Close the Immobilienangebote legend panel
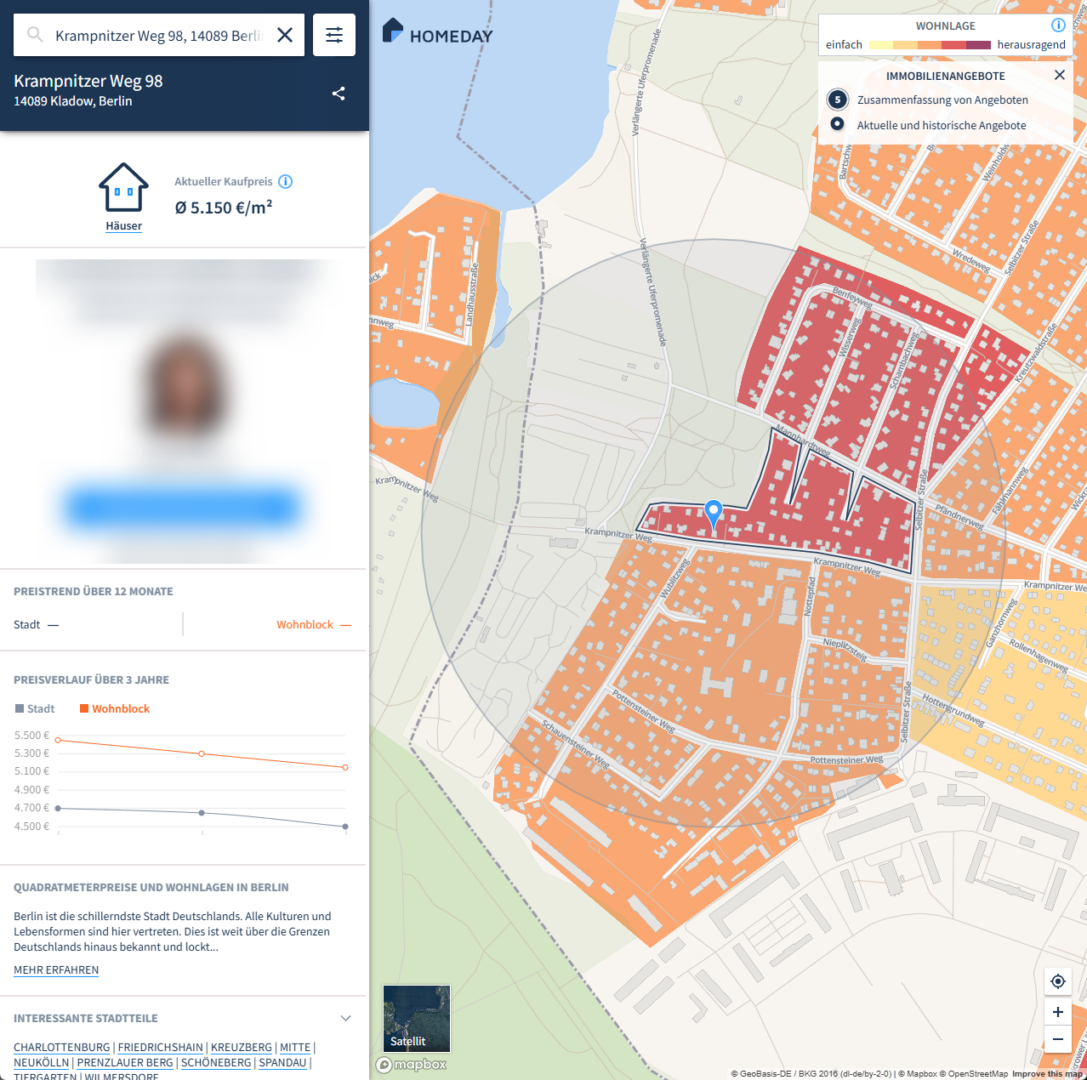This screenshot has height=1080, width=1087. point(1059,75)
